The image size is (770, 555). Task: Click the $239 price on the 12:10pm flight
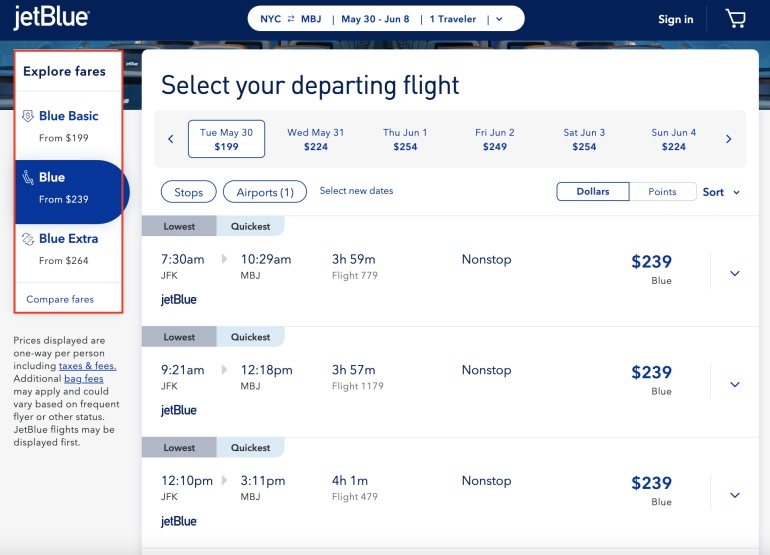(x=651, y=483)
